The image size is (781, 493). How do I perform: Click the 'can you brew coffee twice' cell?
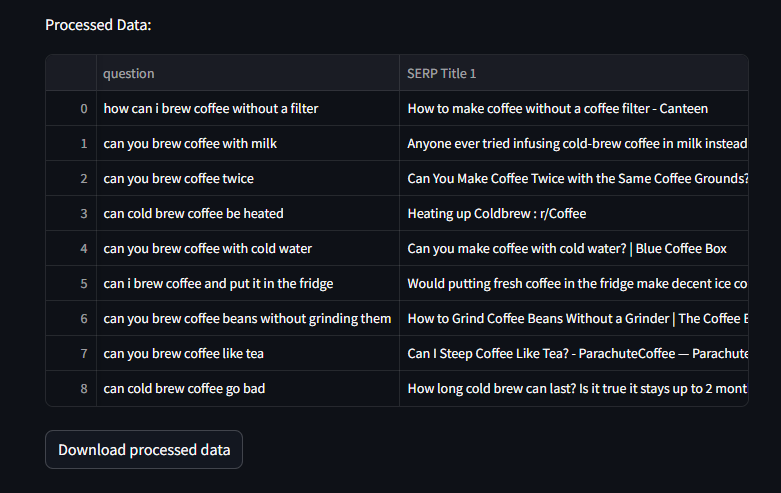coord(178,178)
